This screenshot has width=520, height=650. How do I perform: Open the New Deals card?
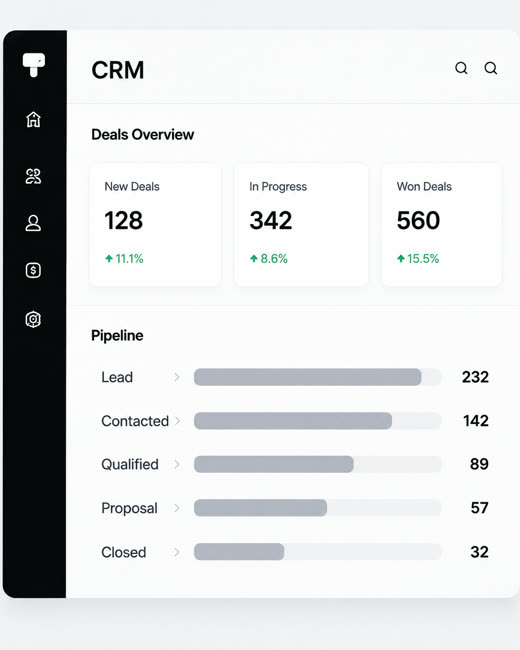155,225
